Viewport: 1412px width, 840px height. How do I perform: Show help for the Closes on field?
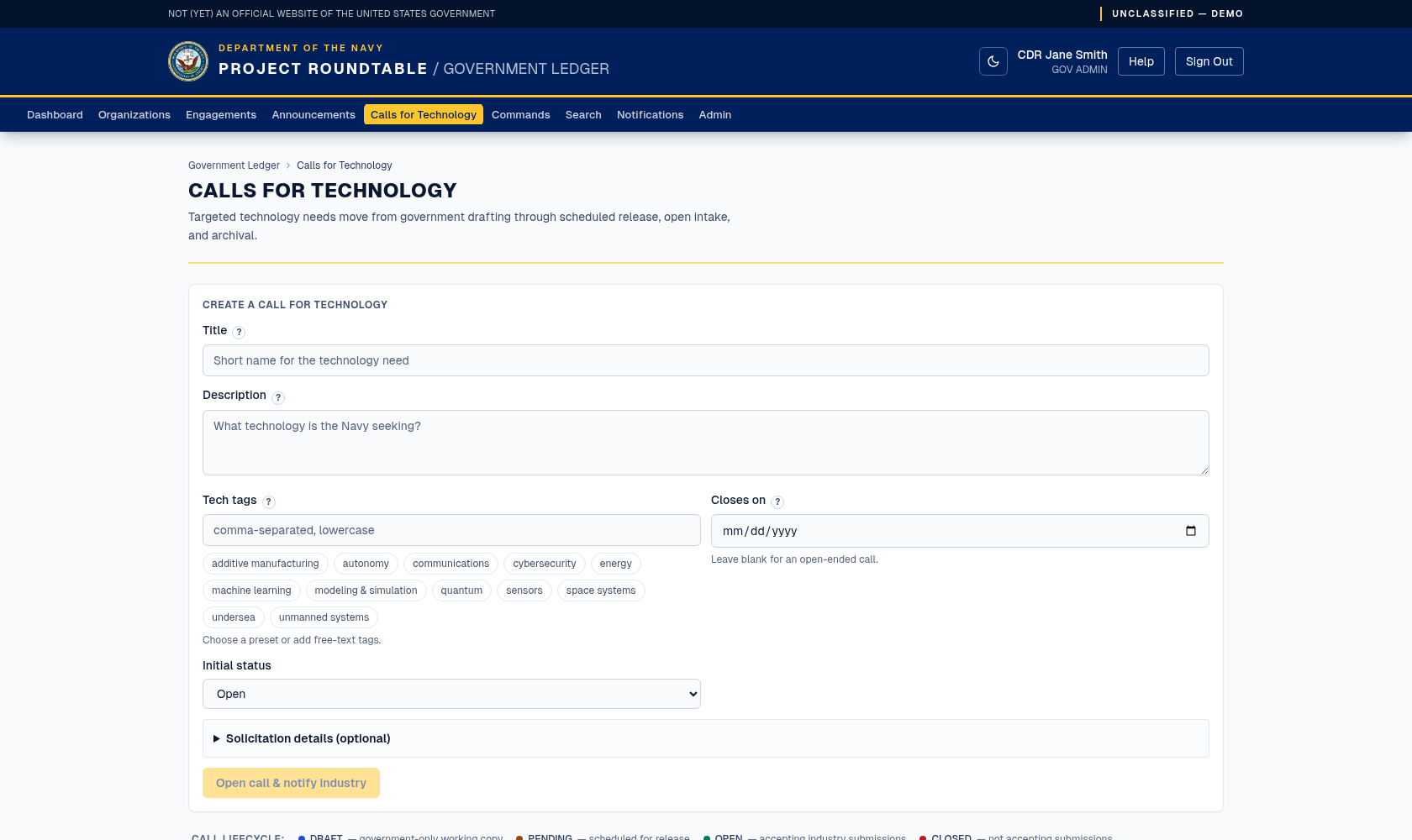click(x=777, y=501)
